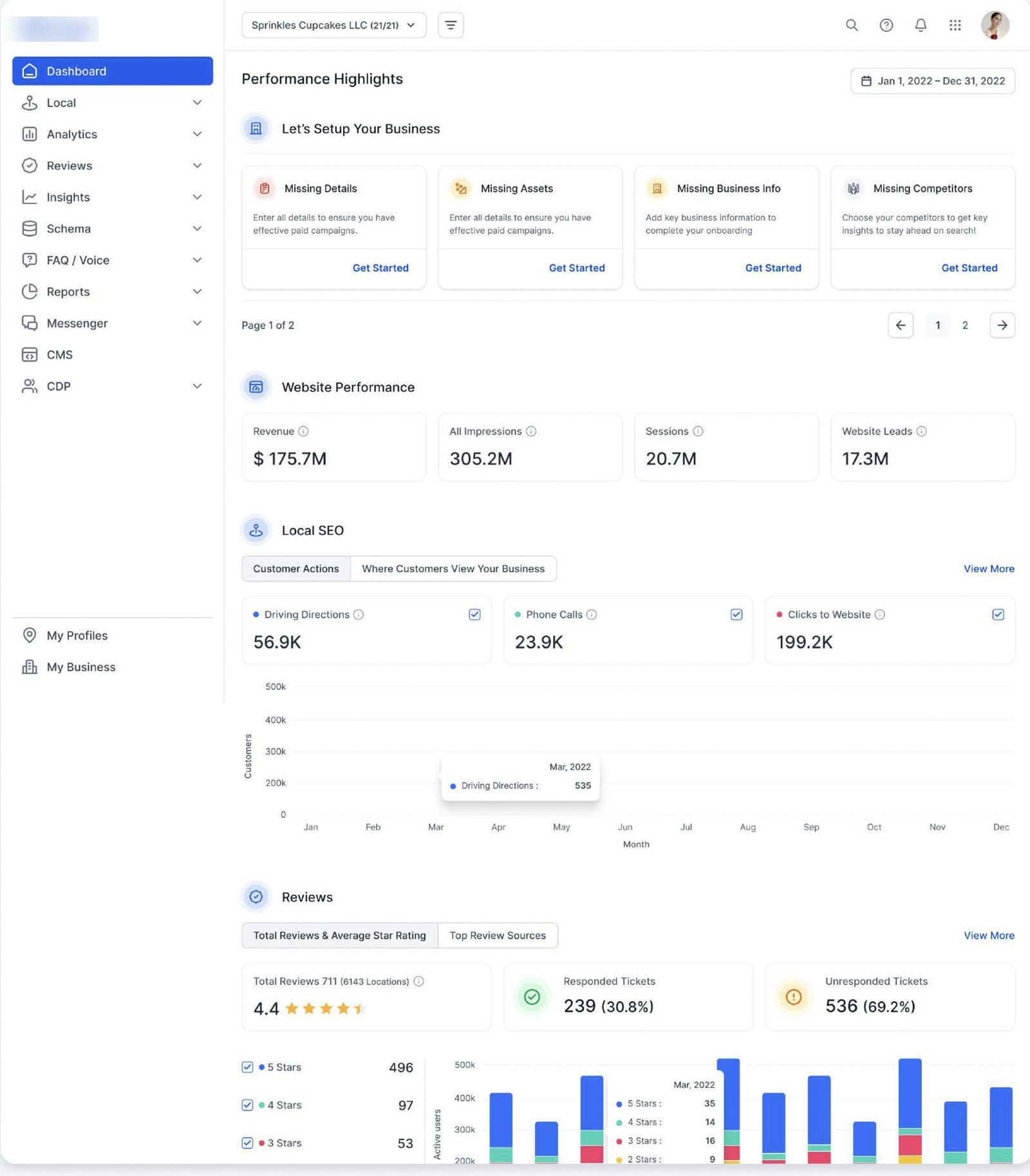Toggle the 3 Stars checkbox

pyautogui.click(x=247, y=1143)
